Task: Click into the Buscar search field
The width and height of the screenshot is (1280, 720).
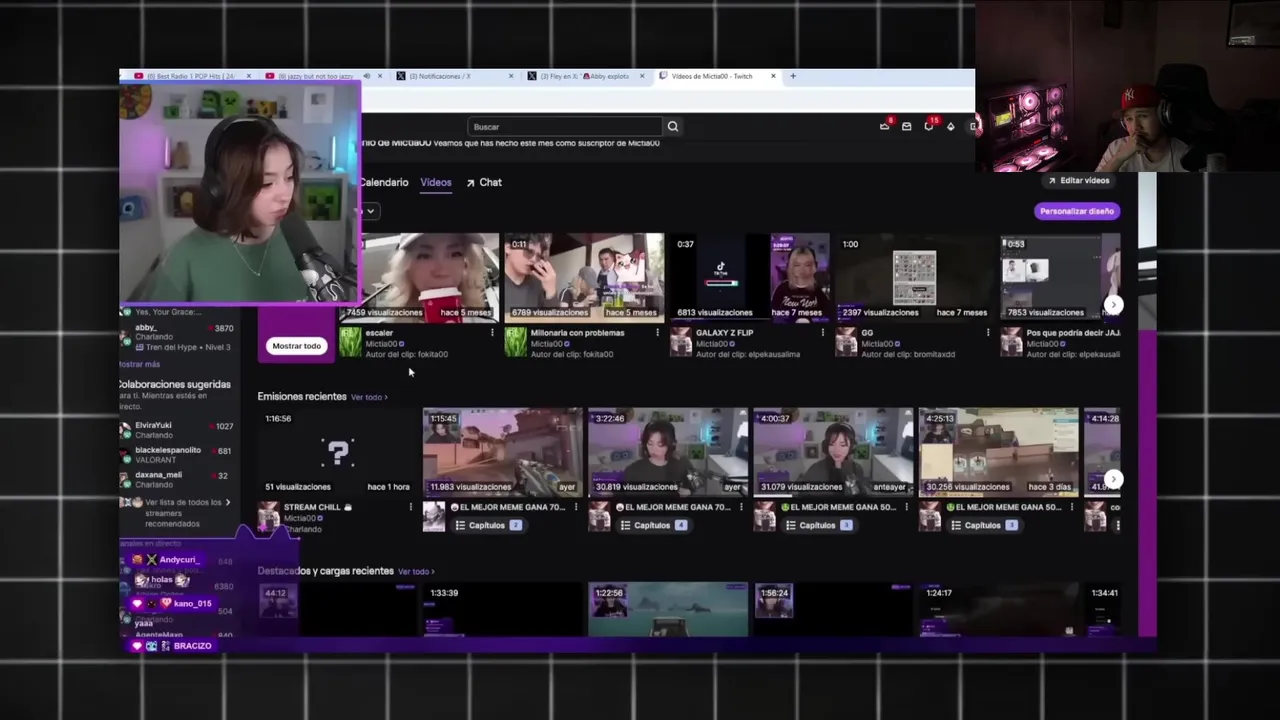Action: [x=565, y=127]
